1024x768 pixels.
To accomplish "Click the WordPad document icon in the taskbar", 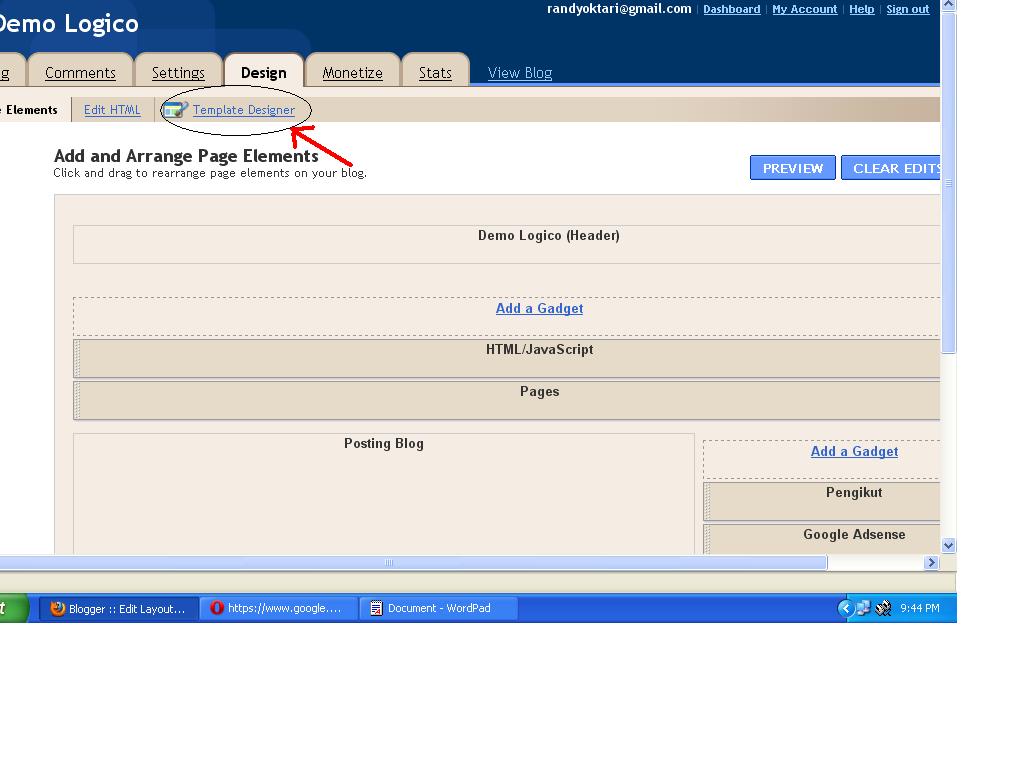I will tap(376, 608).
